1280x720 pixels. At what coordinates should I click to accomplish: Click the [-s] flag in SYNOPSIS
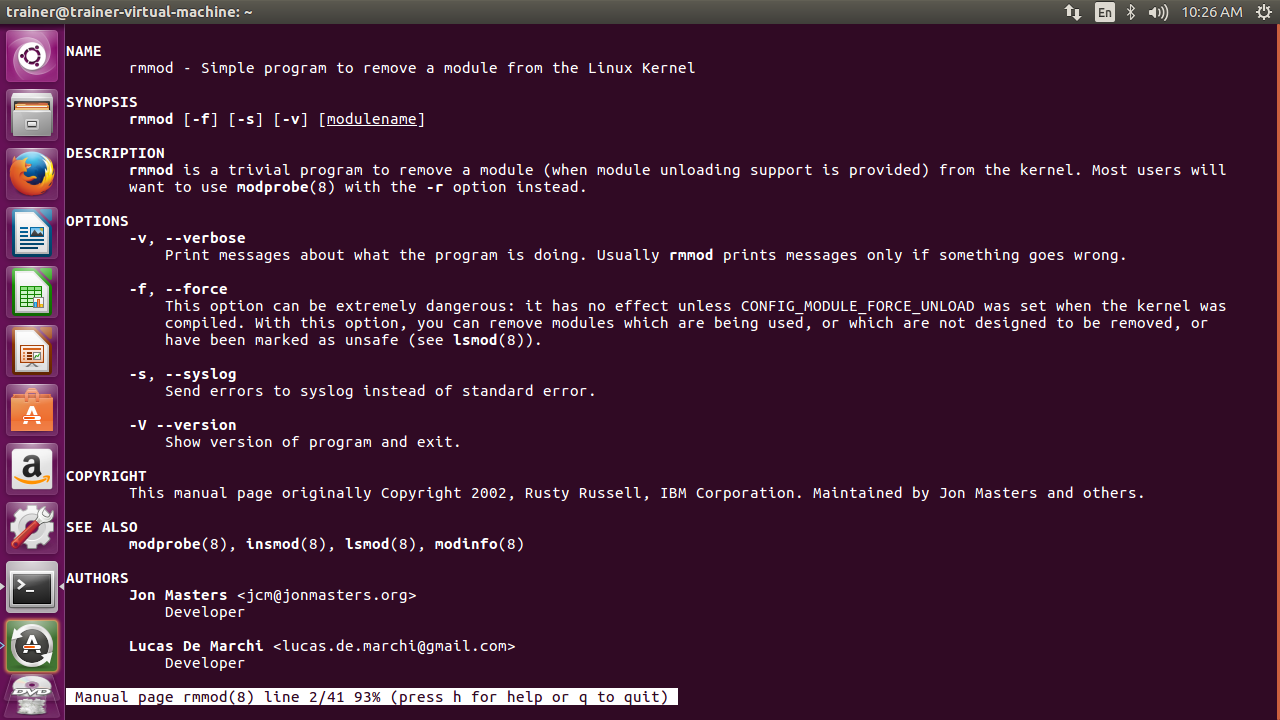[246, 119]
